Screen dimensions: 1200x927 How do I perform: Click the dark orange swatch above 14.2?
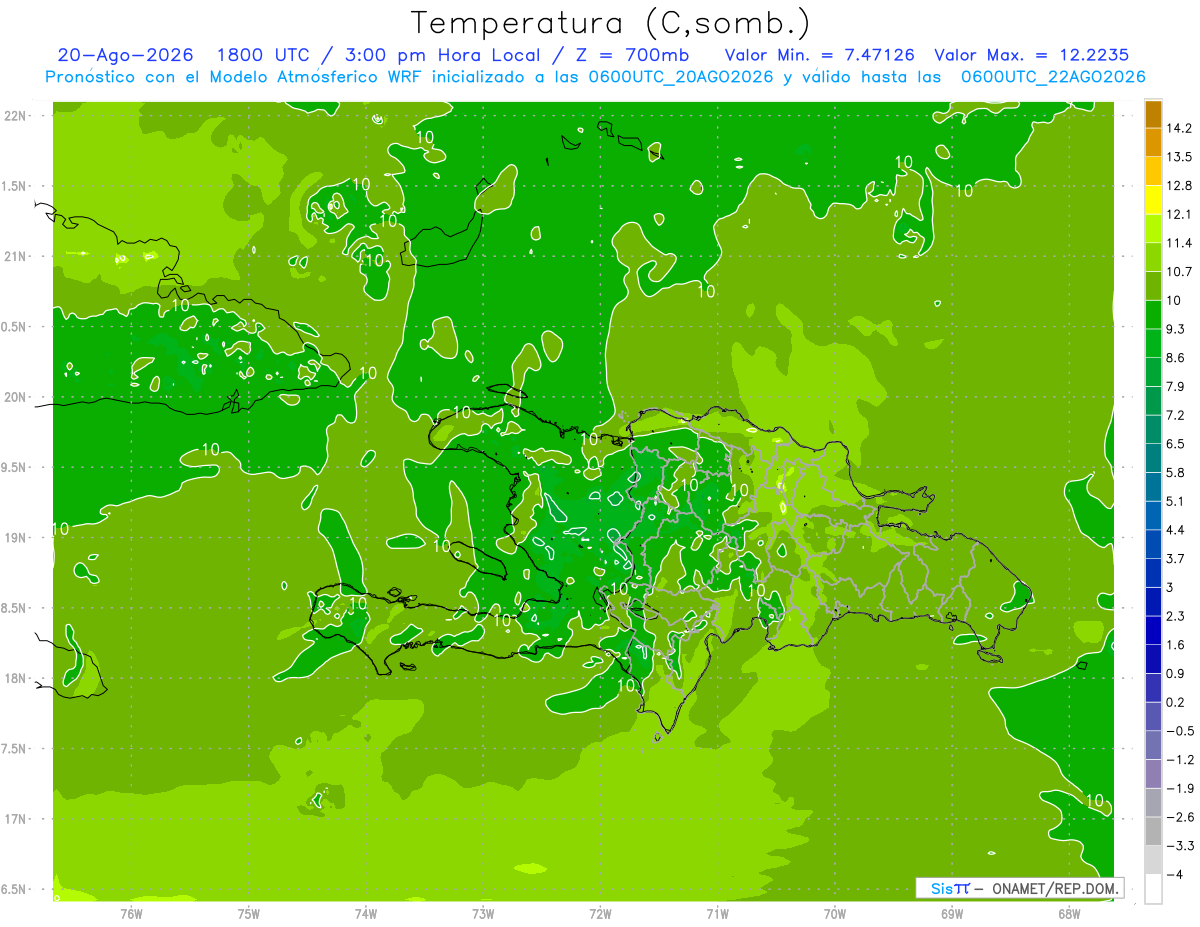tap(1153, 114)
